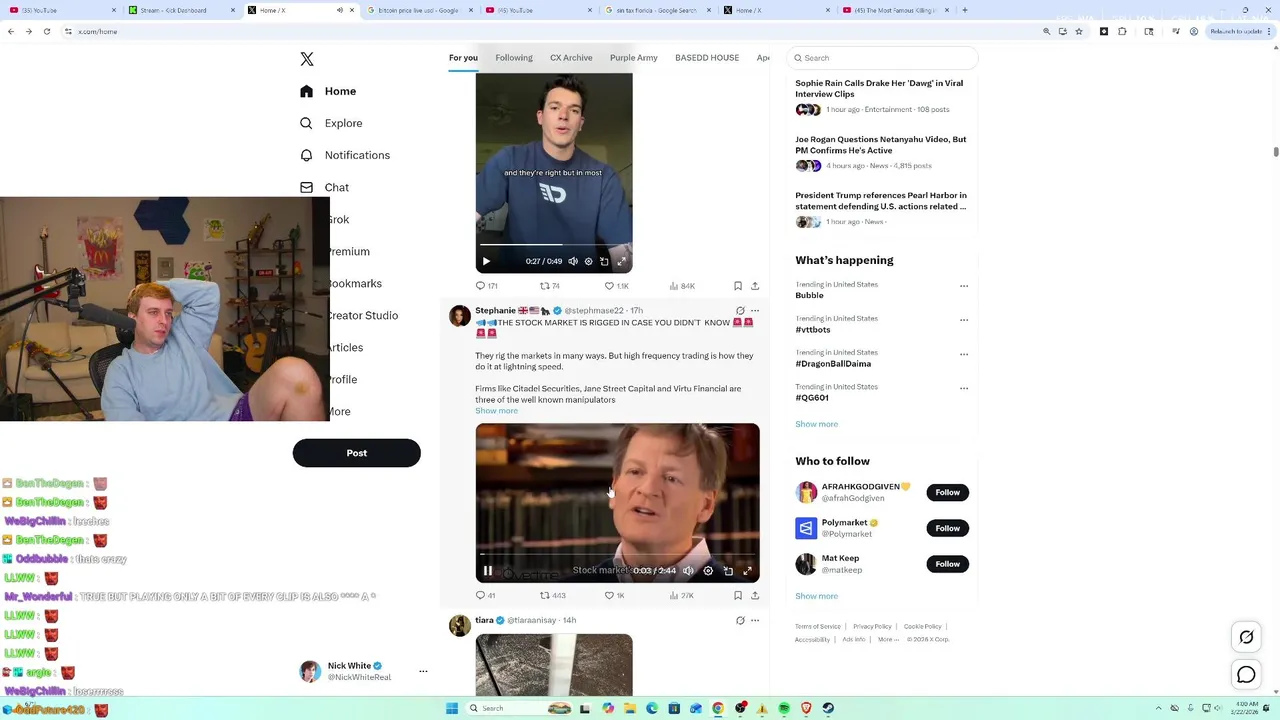Open options for #QG601 trend
This screenshot has height=720, width=1280.
click(x=964, y=388)
